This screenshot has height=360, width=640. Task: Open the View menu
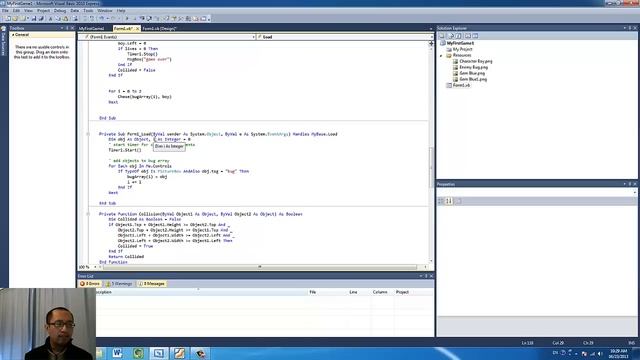[28, 11]
